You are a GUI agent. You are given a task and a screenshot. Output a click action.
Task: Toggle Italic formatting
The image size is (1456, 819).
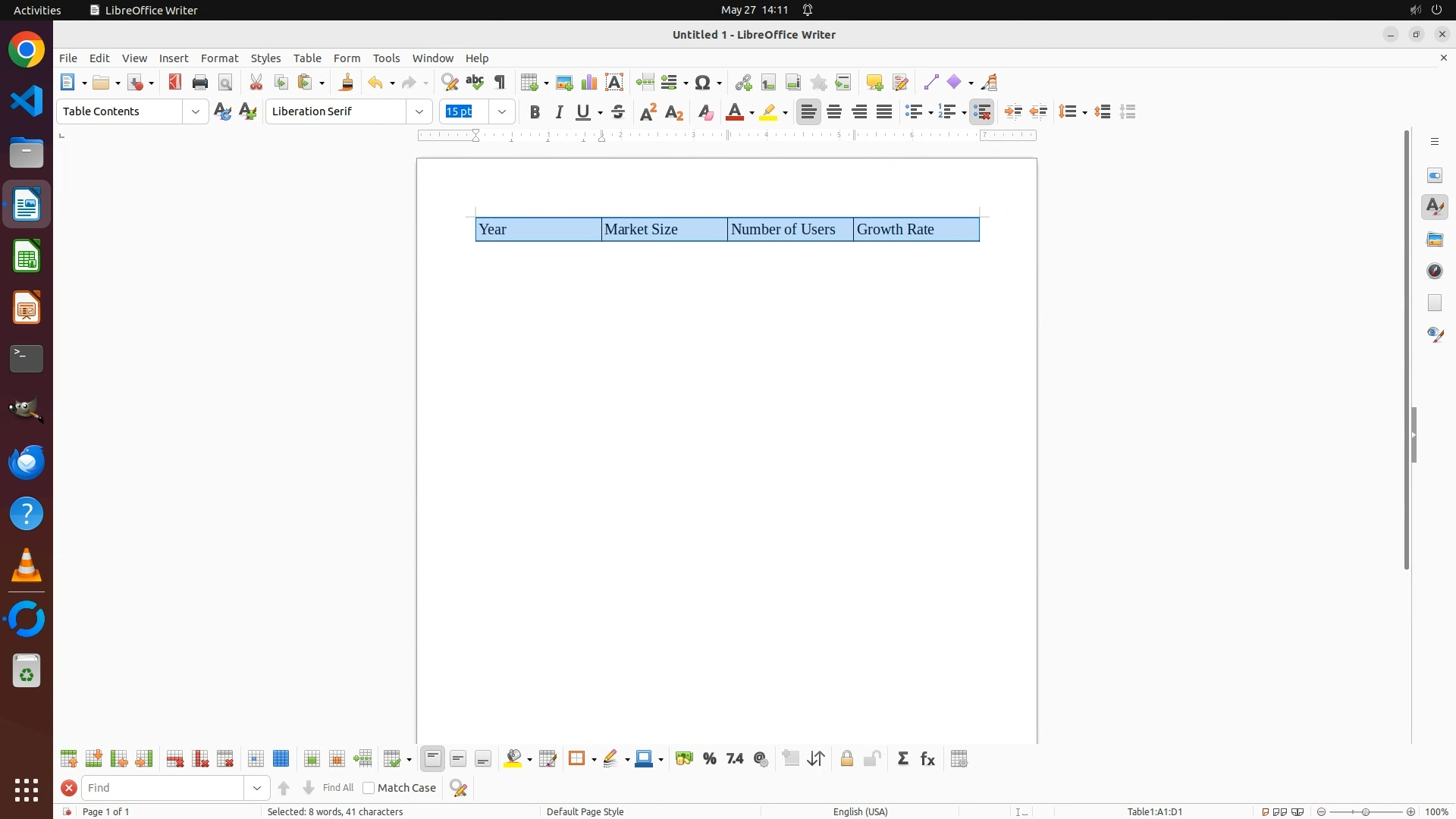(560, 112)
